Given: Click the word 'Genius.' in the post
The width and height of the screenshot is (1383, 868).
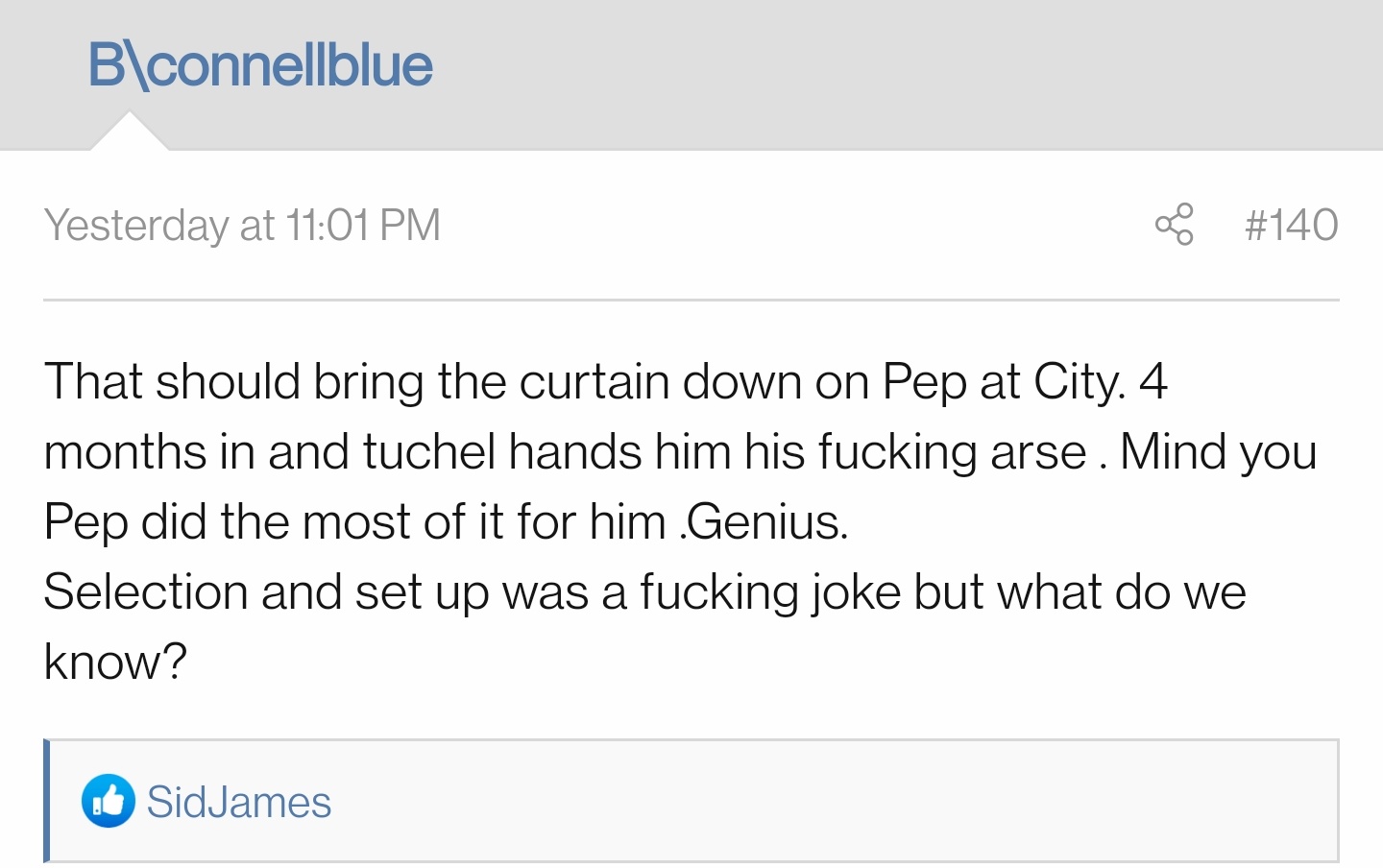Looking at the screenshot, I should click(x=767, y=522).
